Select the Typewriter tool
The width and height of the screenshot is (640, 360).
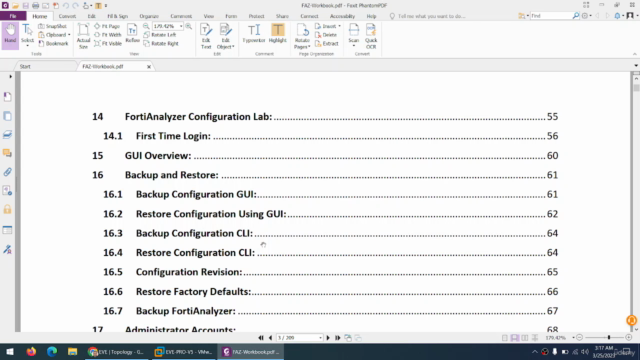[254, 33]
